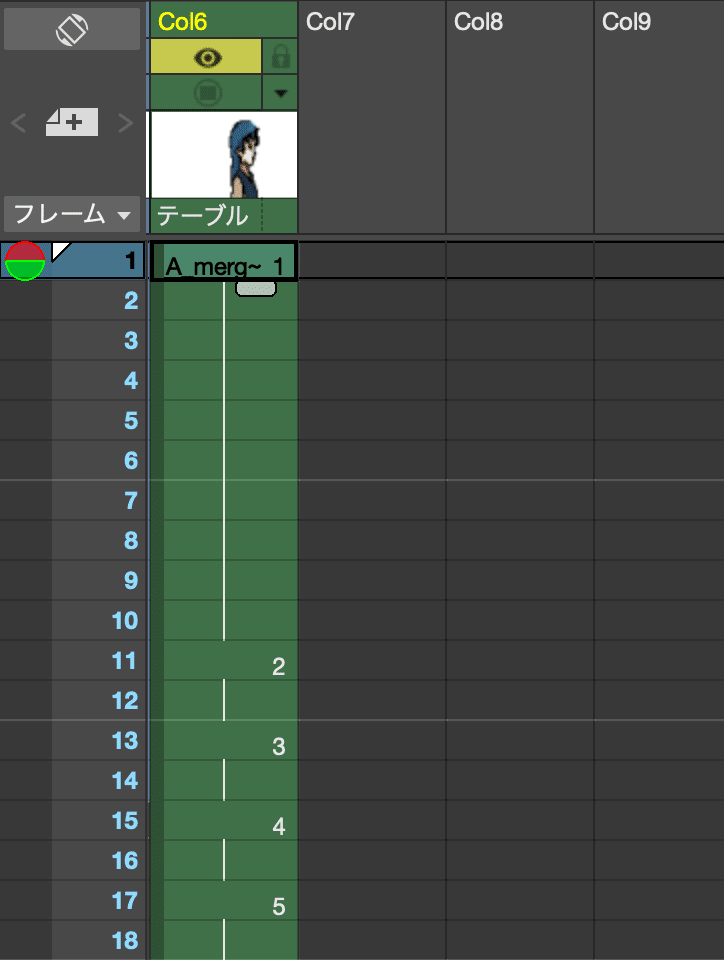Toggle Col6 preview visibility eye
Viewport: 724px width, 960px height.
coord(206,58)
